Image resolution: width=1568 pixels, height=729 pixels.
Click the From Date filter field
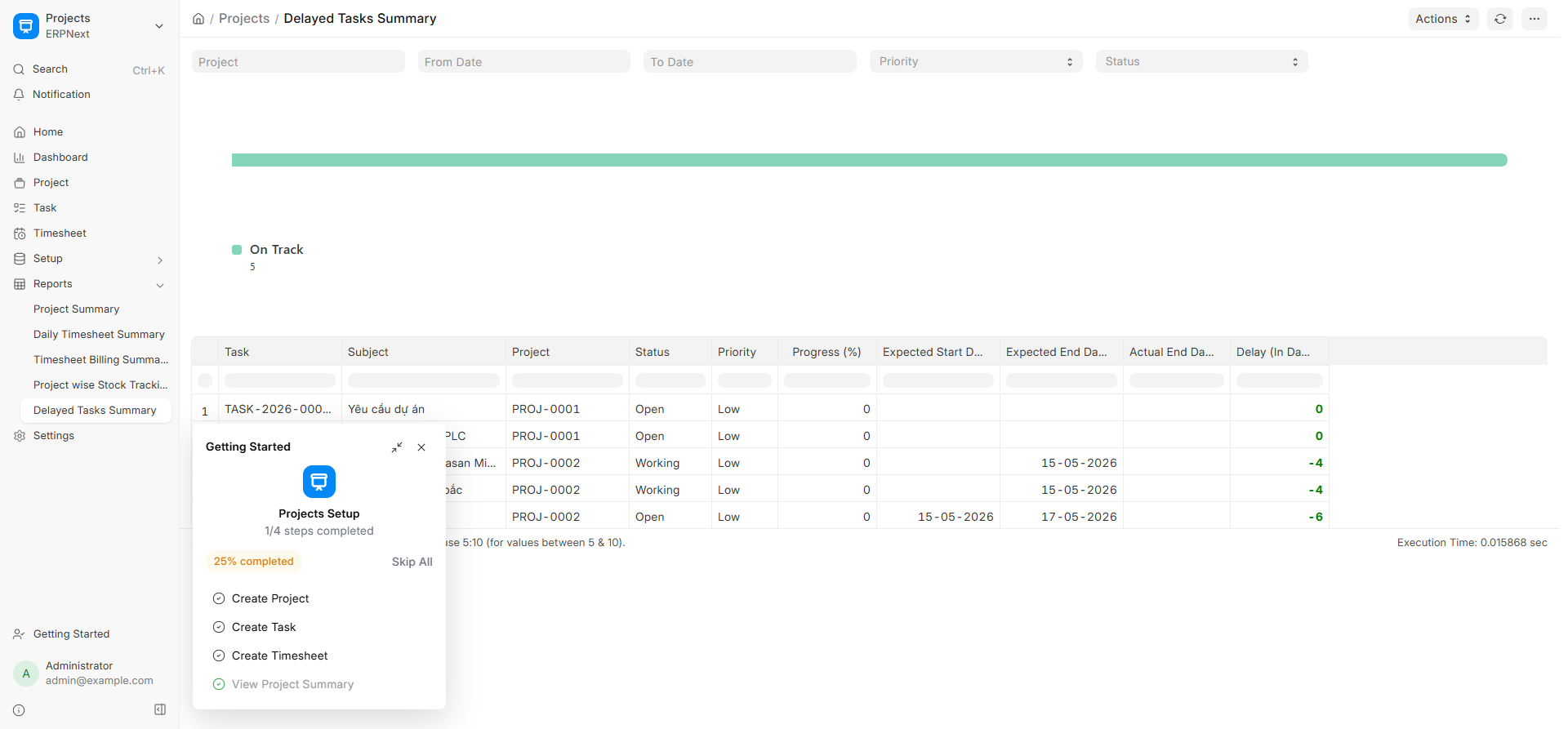[524, 62]
